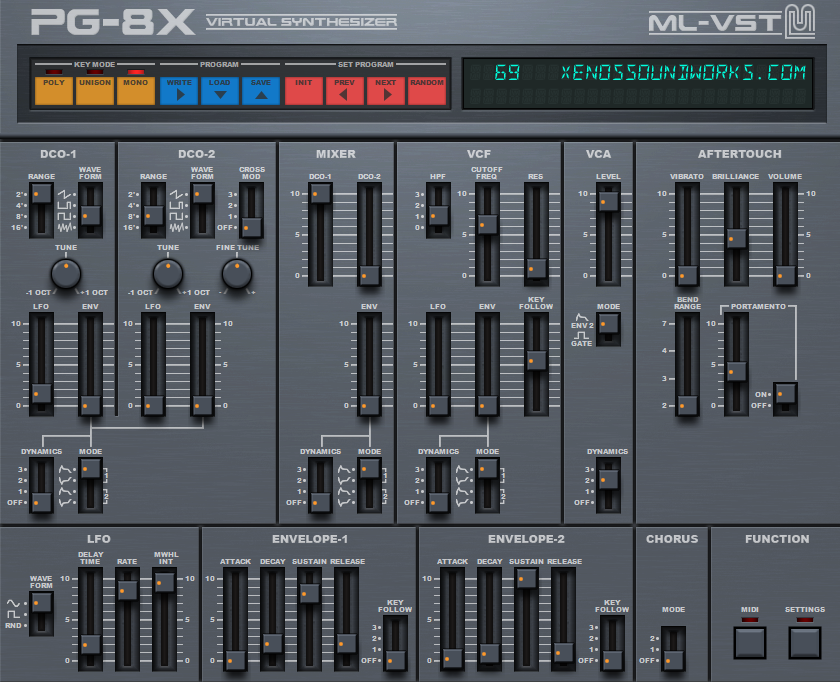Turn the Portamento ON switch
840x682 pixels.
click(x=785, y=391)
